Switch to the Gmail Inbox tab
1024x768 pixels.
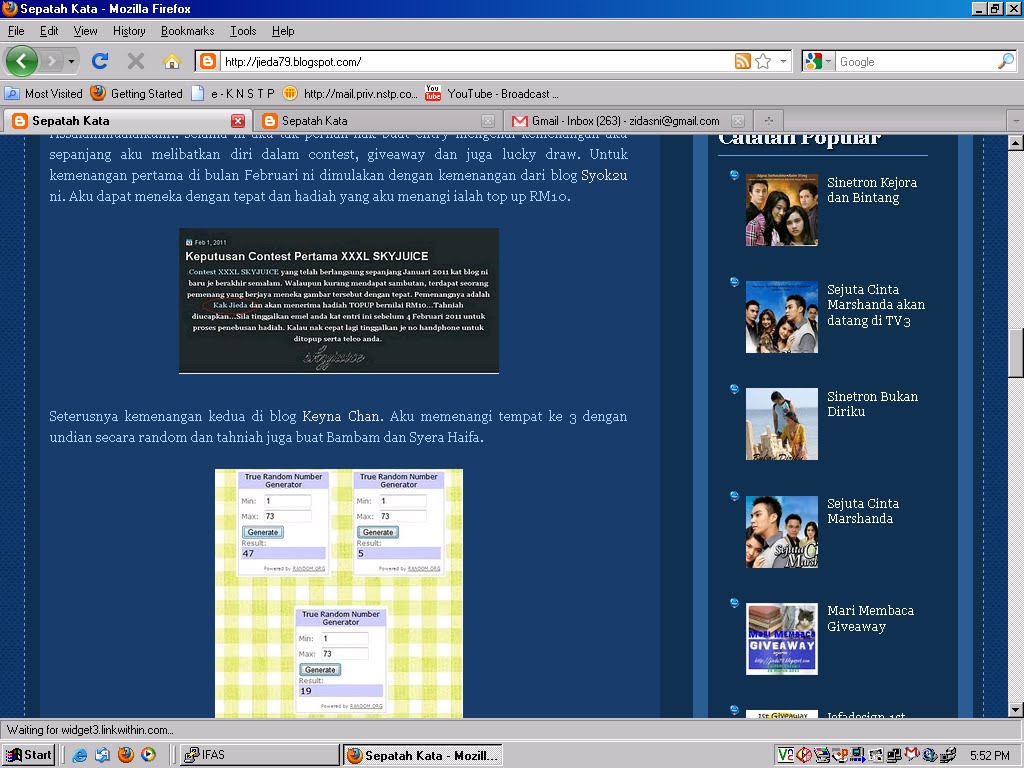coord(625,121)
